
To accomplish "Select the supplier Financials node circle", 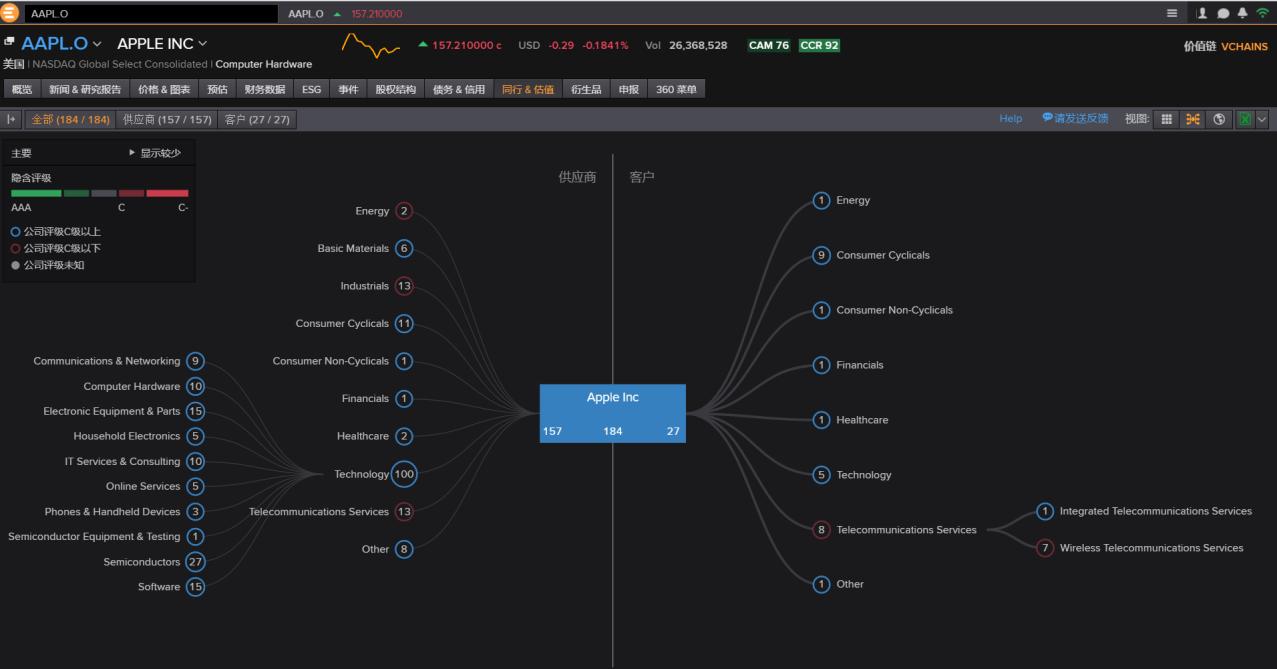I will point(404,398).
